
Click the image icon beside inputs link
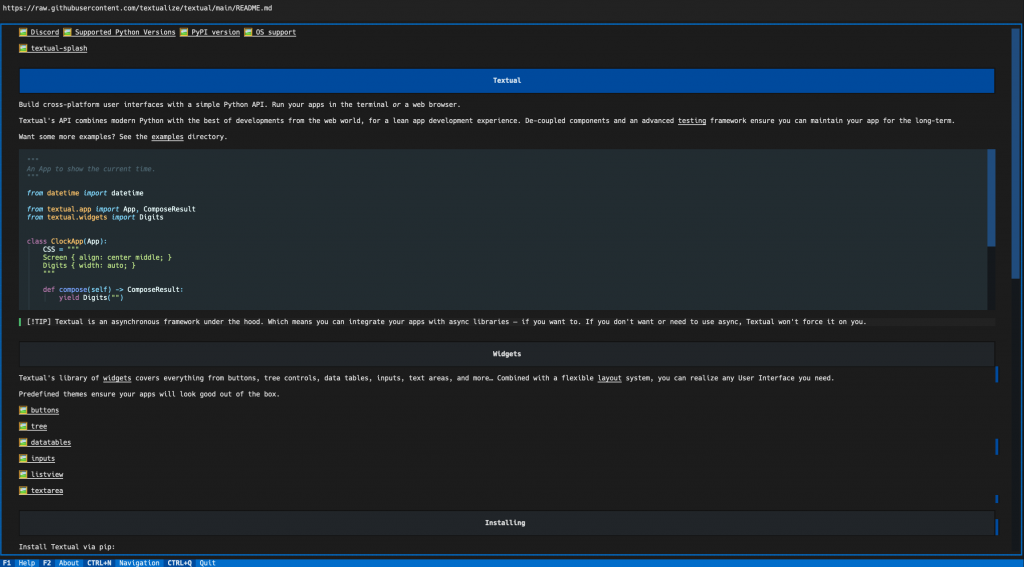23,459
